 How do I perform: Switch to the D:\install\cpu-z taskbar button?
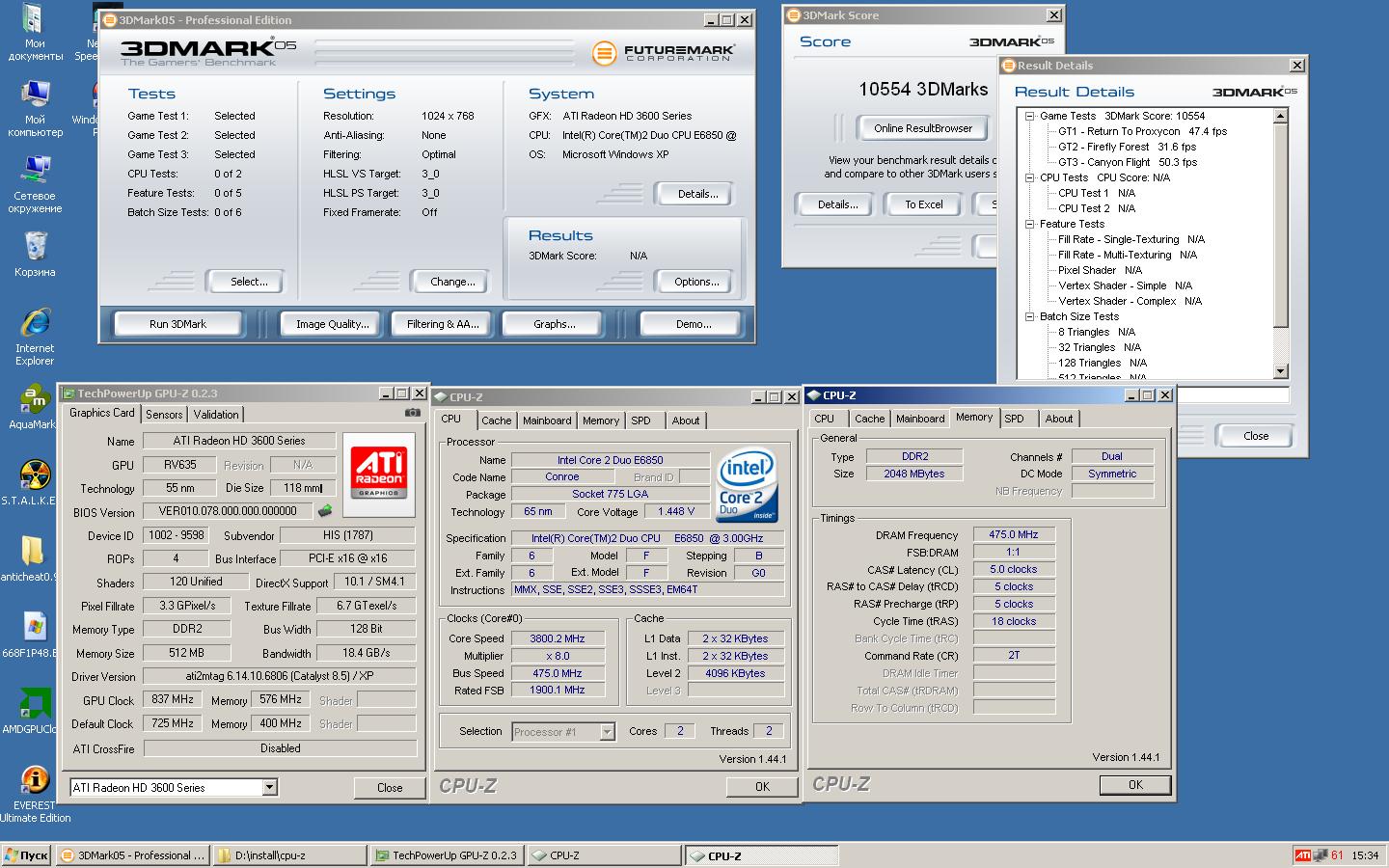(x=289, y=855)
